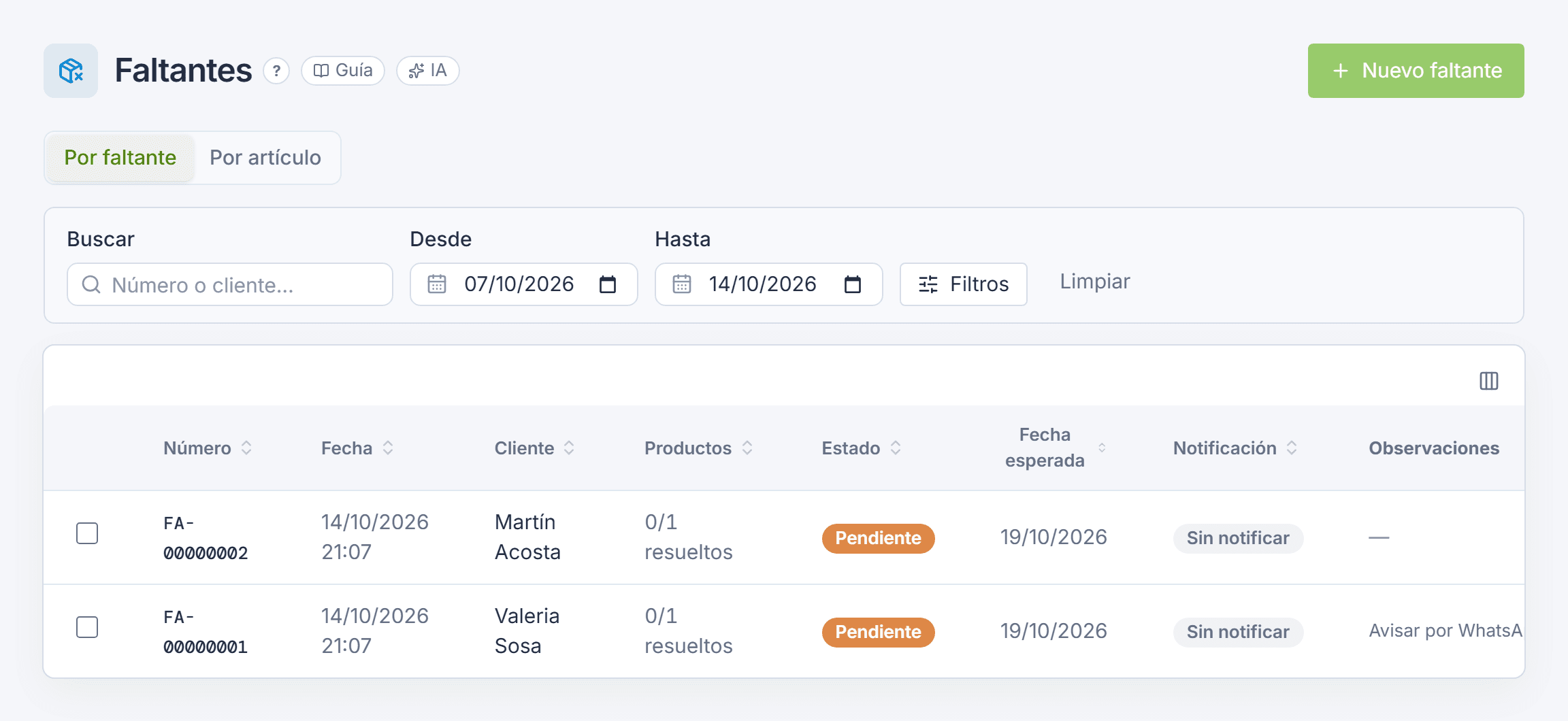1568x721 pixels.
Task: Click Sin notificar badge for Martín Acosta
Action: coord(1238,538)
